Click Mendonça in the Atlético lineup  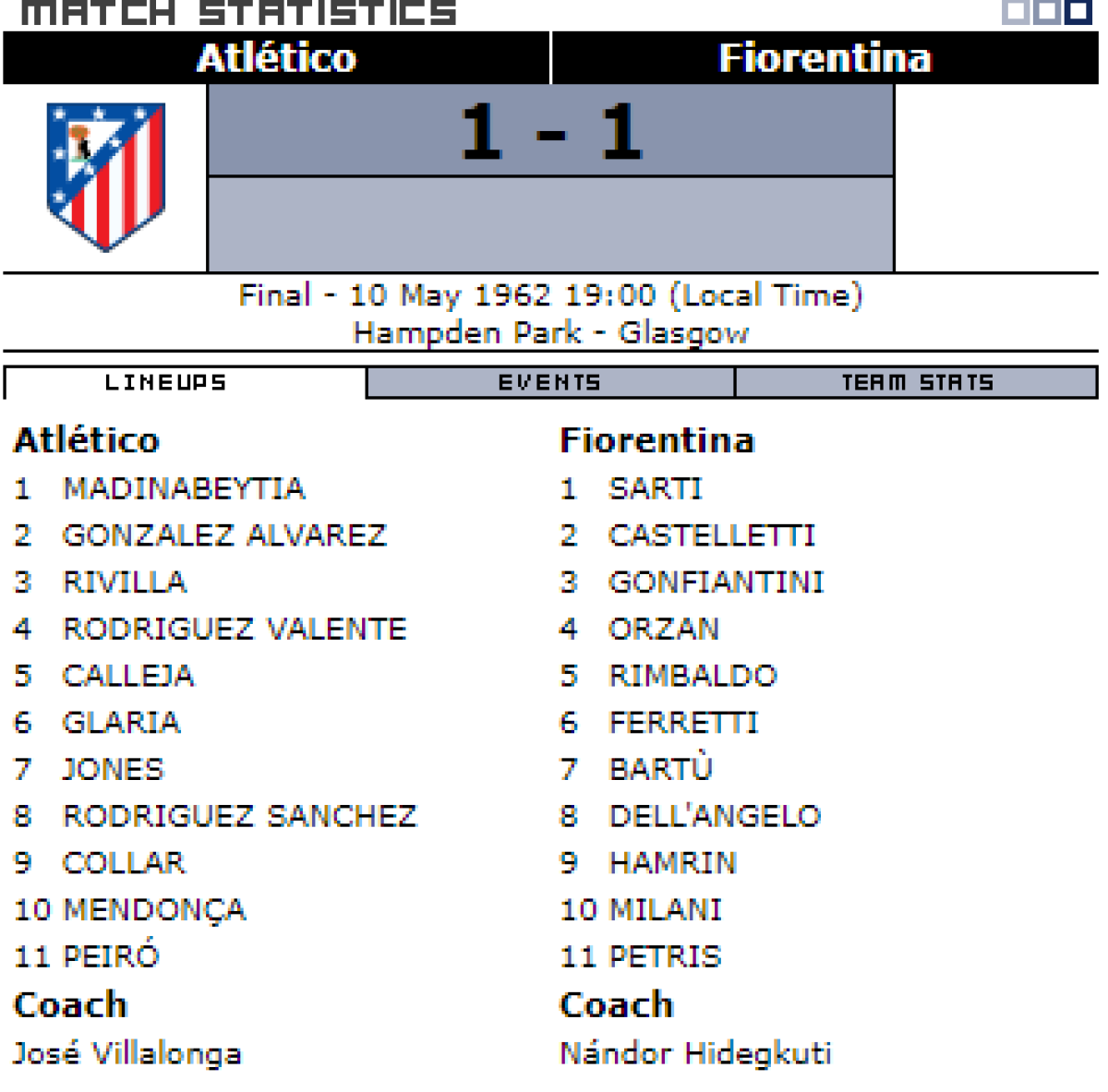(x=154, y=910)
